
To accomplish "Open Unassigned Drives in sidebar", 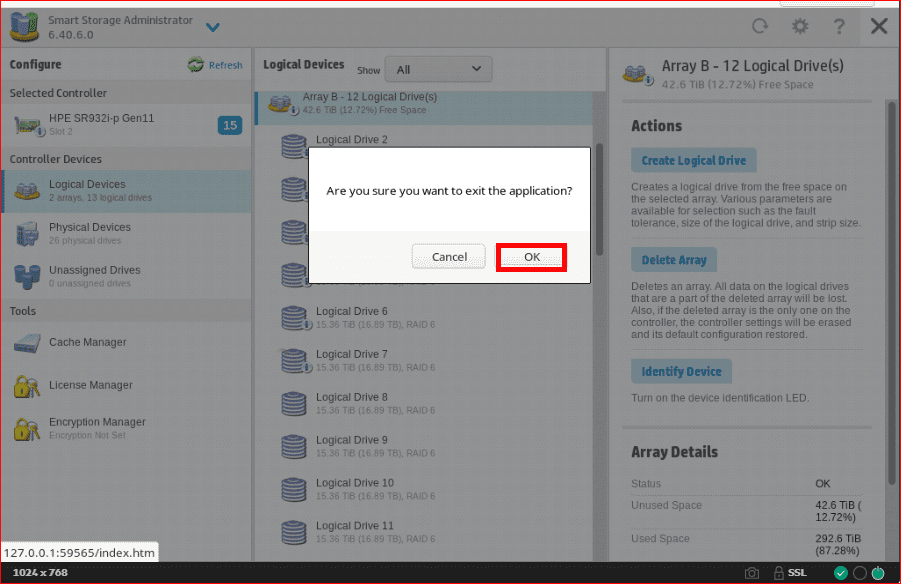I will pos(94,276).
